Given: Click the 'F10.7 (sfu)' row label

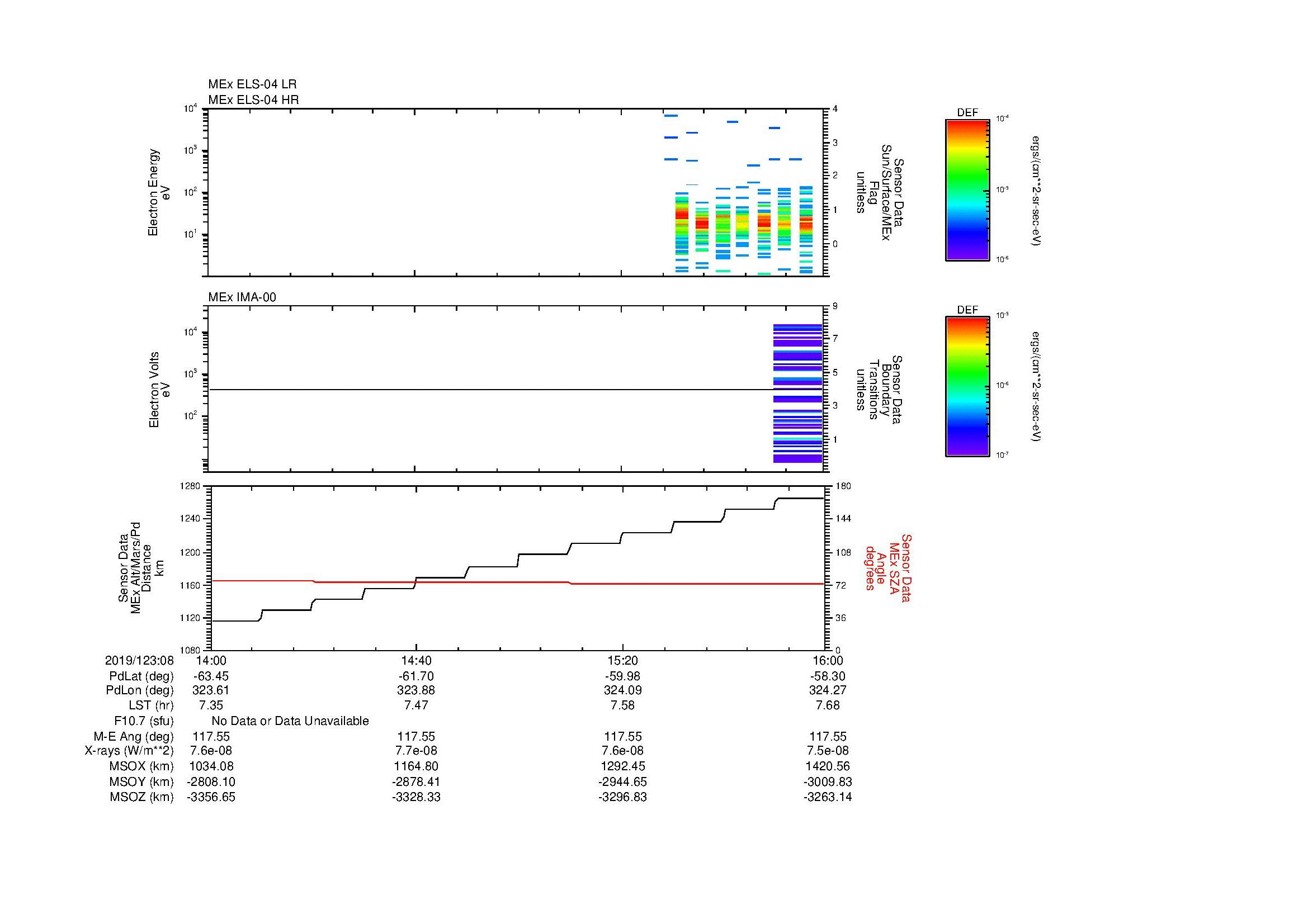Looking at the screenshot, I should [x=144, y=721].
